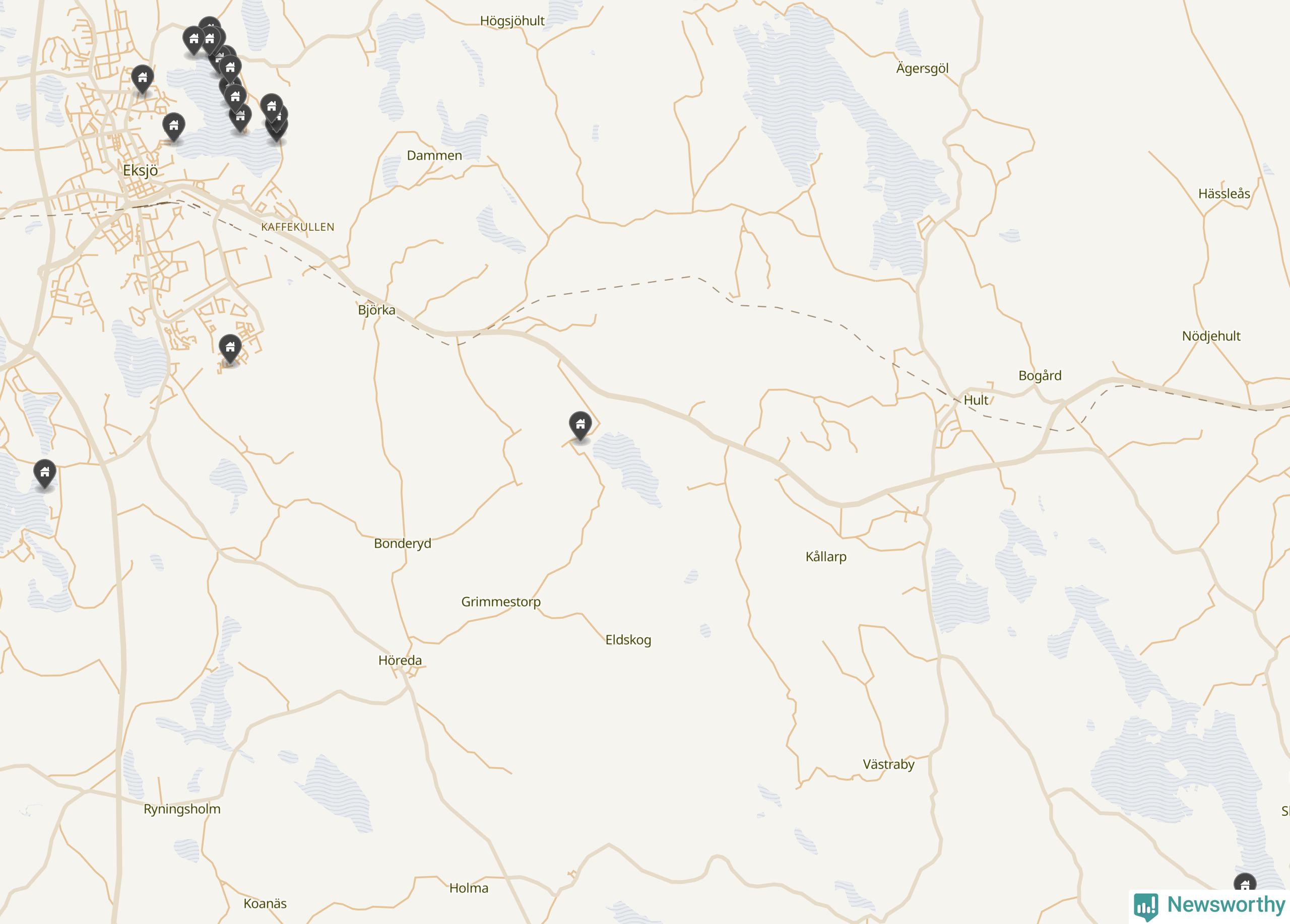This screenshot has width=1290, height=924.
Task: Click the Dammen place label
Action: [x=434, y=155]
